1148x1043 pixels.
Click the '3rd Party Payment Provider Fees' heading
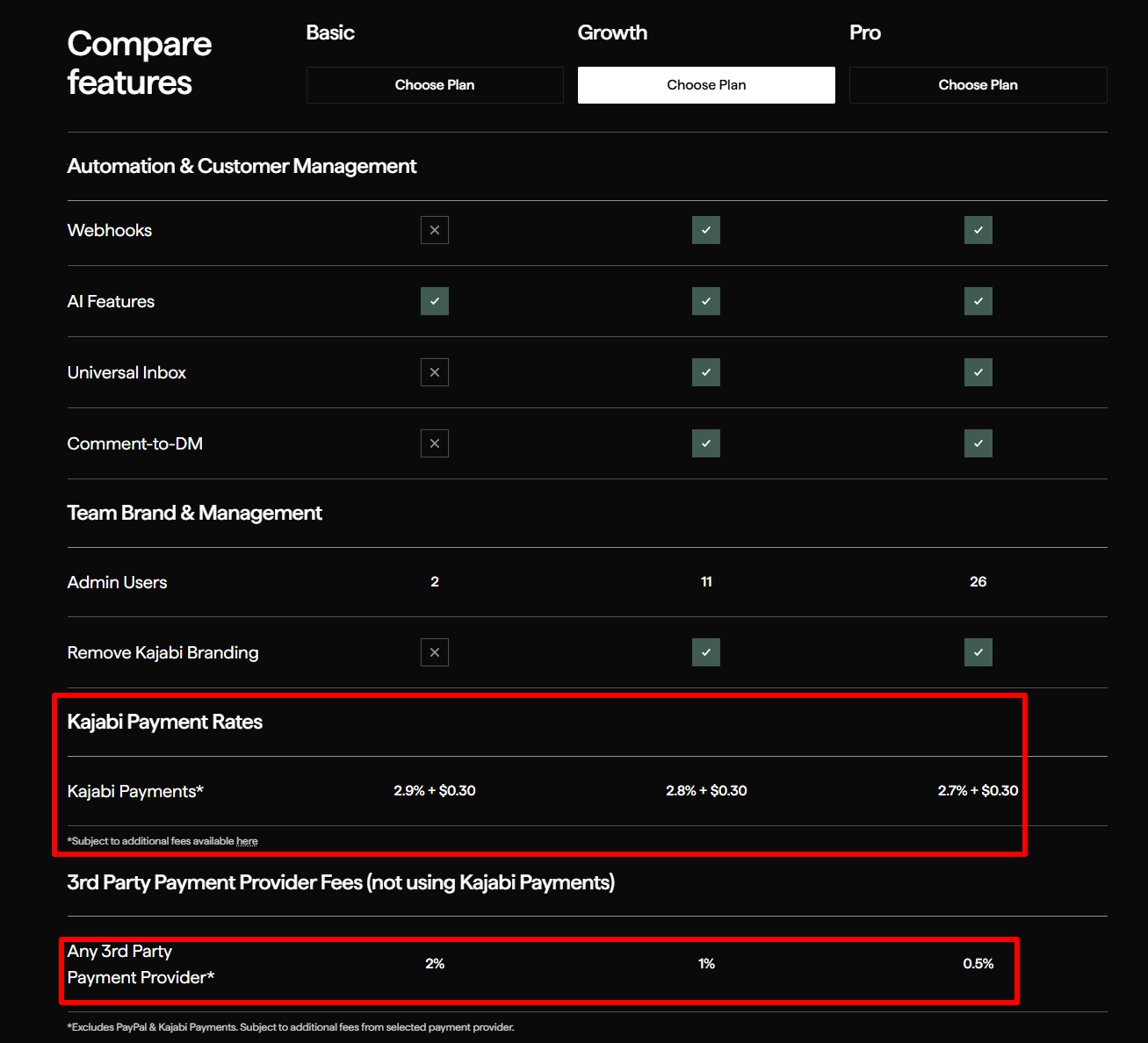tap(341, 882)
